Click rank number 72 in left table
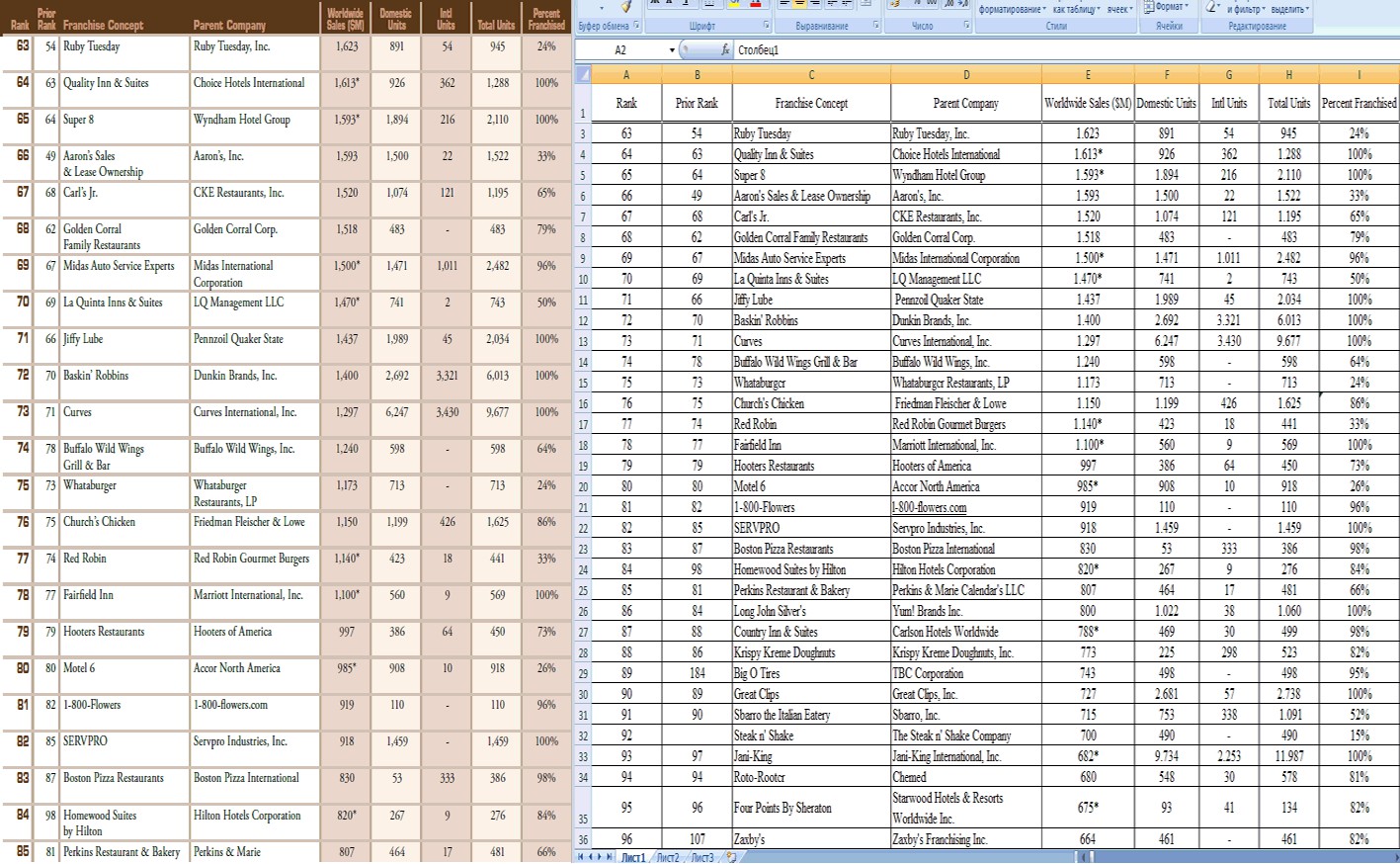The height and width of the screenshot is (864, 1400). [x=23, y=376]
